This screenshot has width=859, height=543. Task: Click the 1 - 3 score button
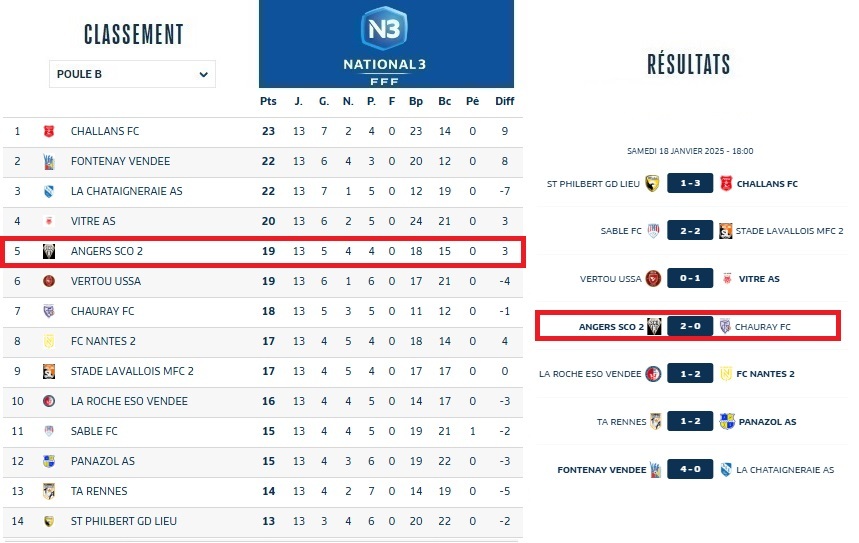pos(689,184)
